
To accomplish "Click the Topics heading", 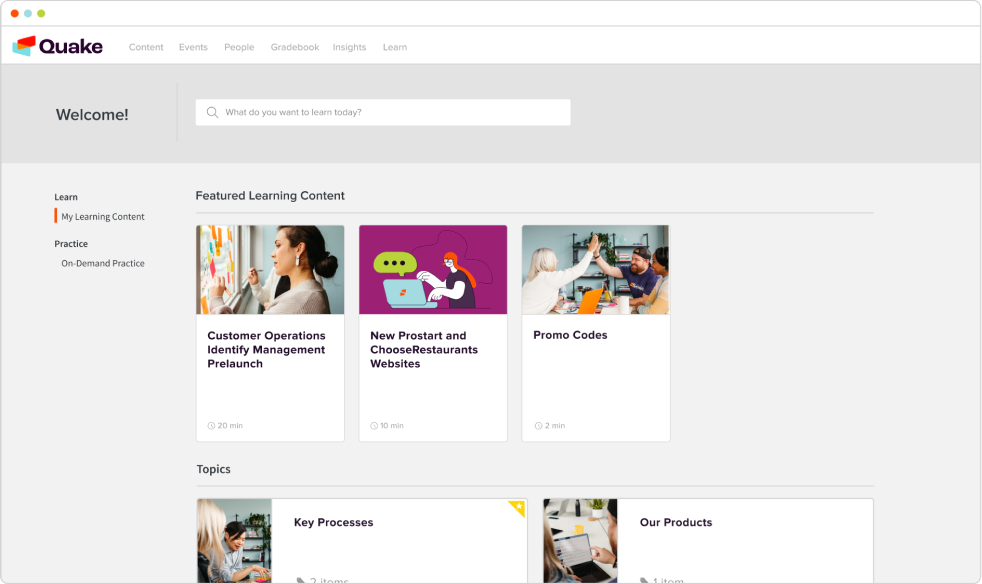I will click(214, 469).
